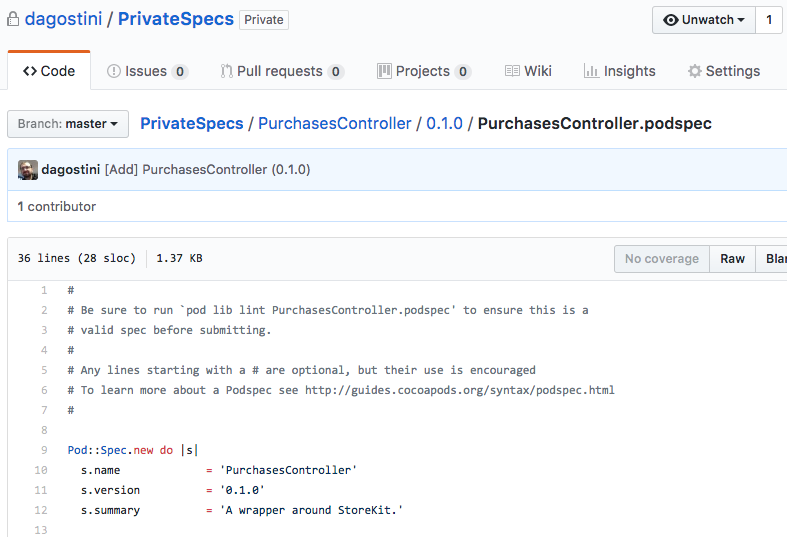Open the 0.1.0 breadcrumb folder
This screenshot has width=787, height=537.
coord(444,124)
